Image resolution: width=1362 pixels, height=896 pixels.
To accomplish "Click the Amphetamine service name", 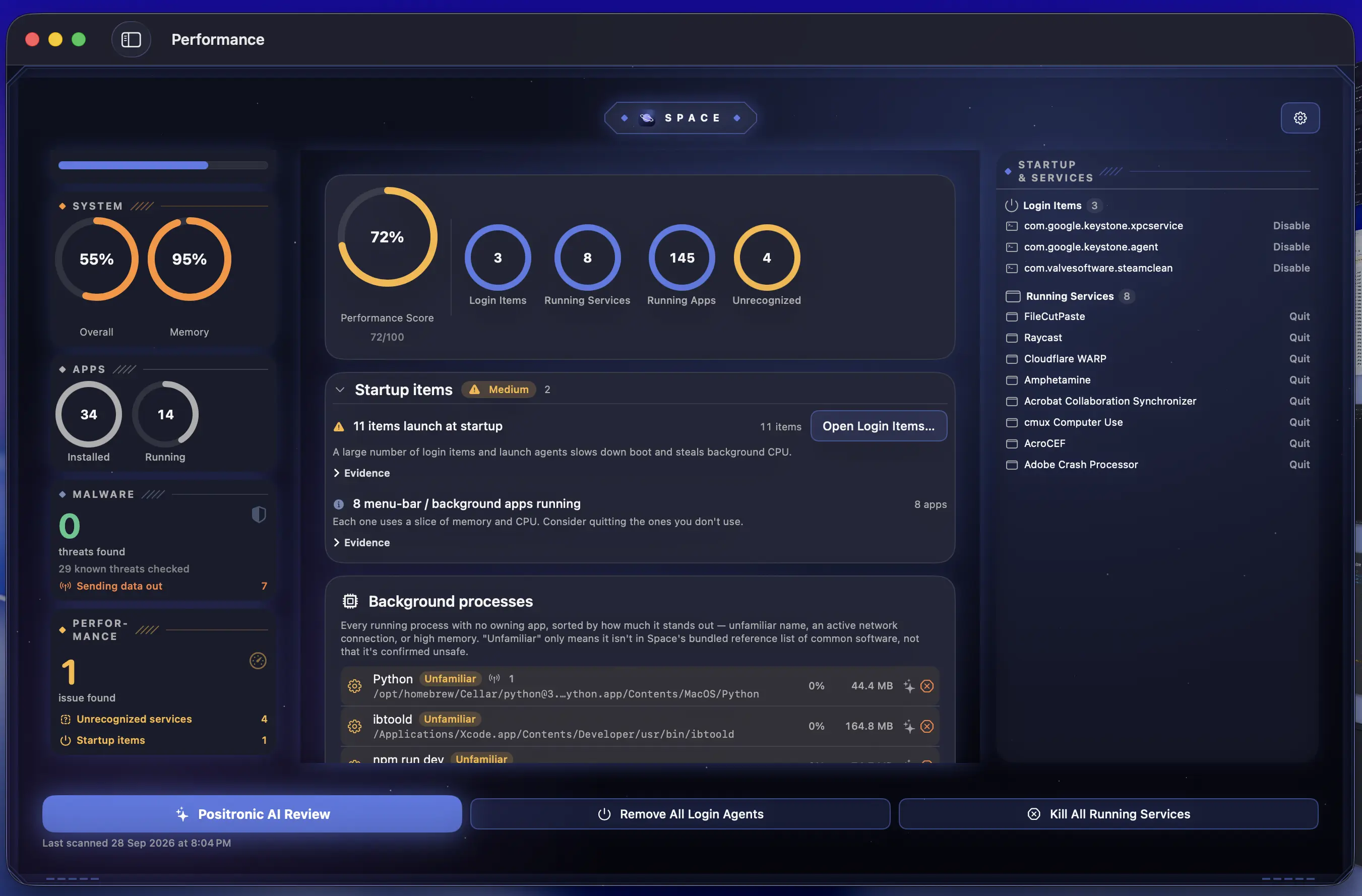I will (1057, 380).
